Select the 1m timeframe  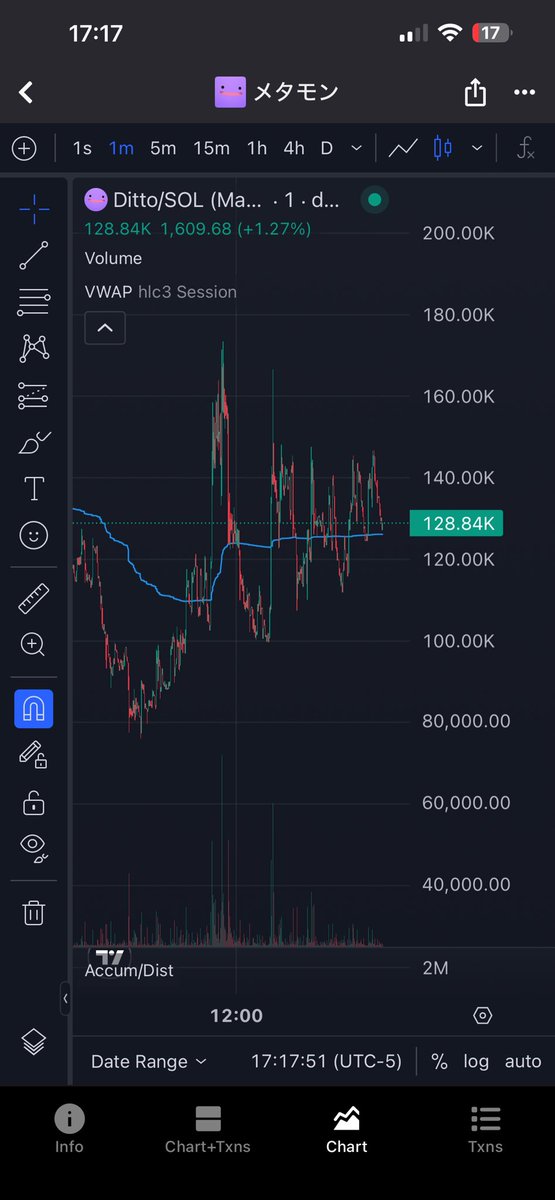click(x=121, y=148)
